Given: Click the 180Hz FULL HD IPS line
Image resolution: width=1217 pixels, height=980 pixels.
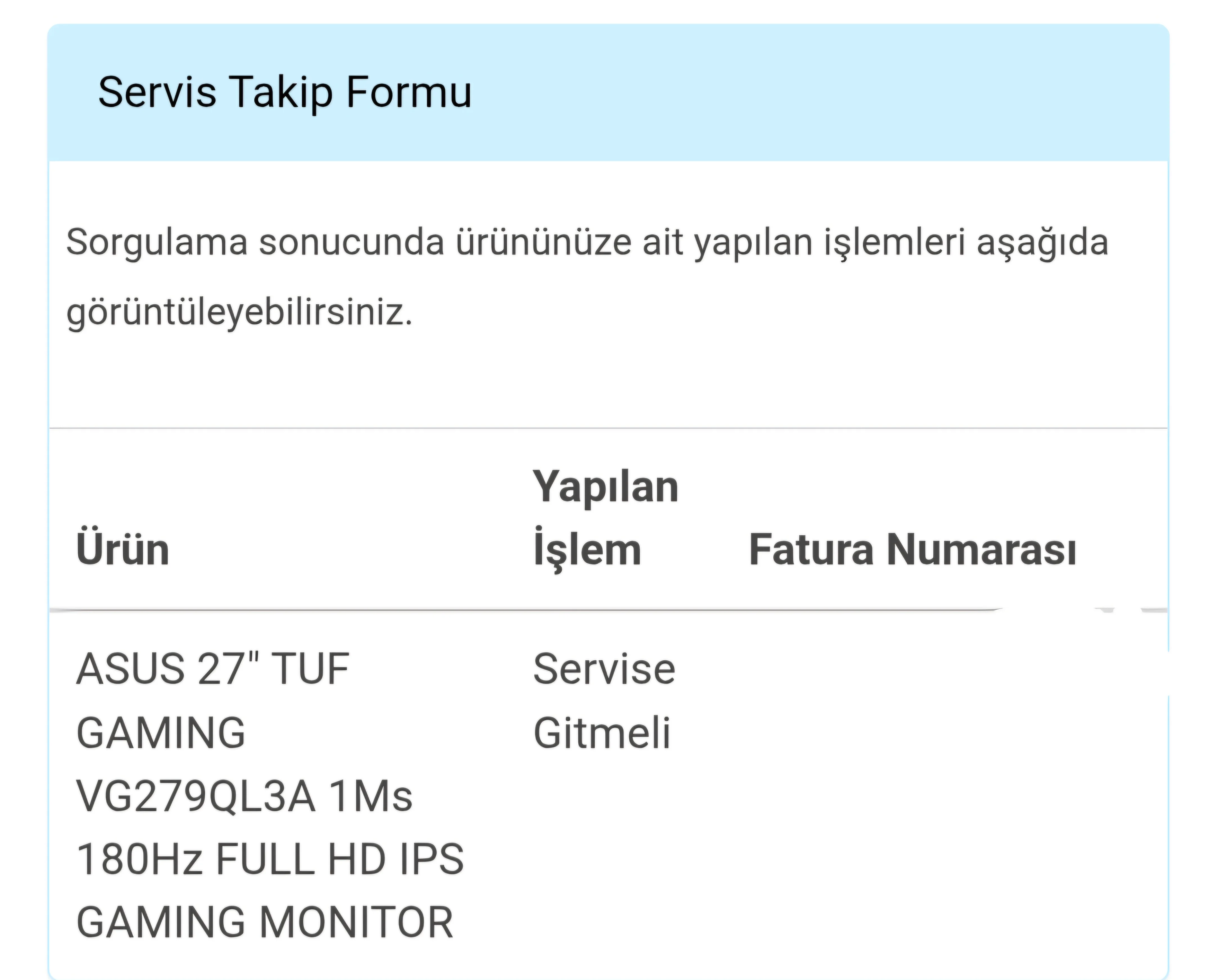Looking at the screenshot, I should click(x=270, y=859).
